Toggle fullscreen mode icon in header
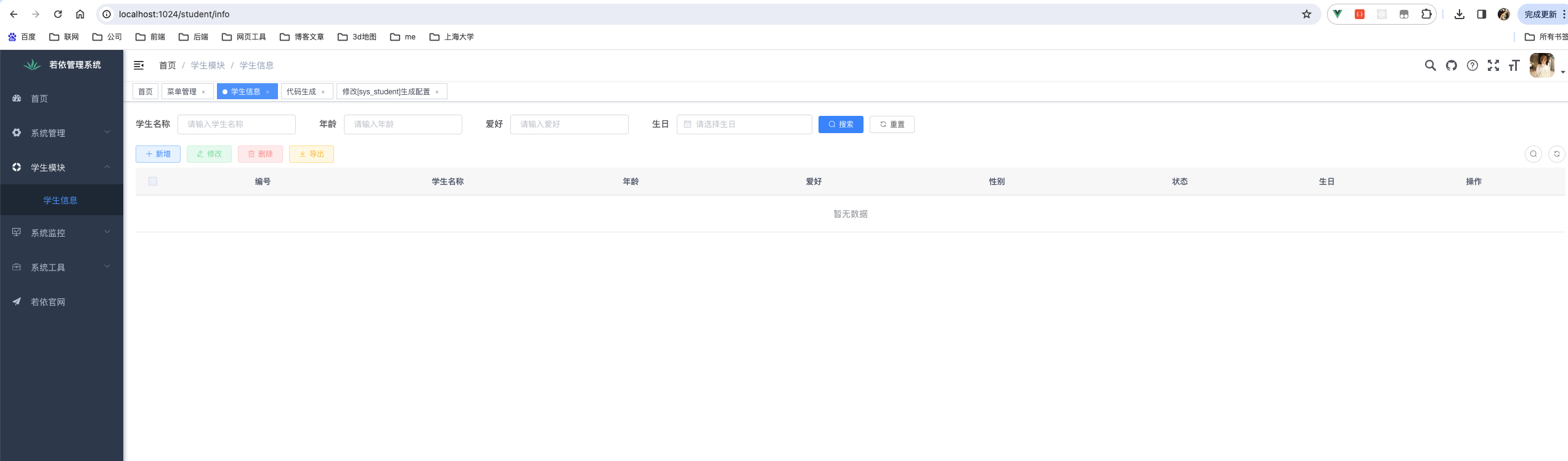The height and width of the screenshot is (461, 1568). coord(1493,65)
